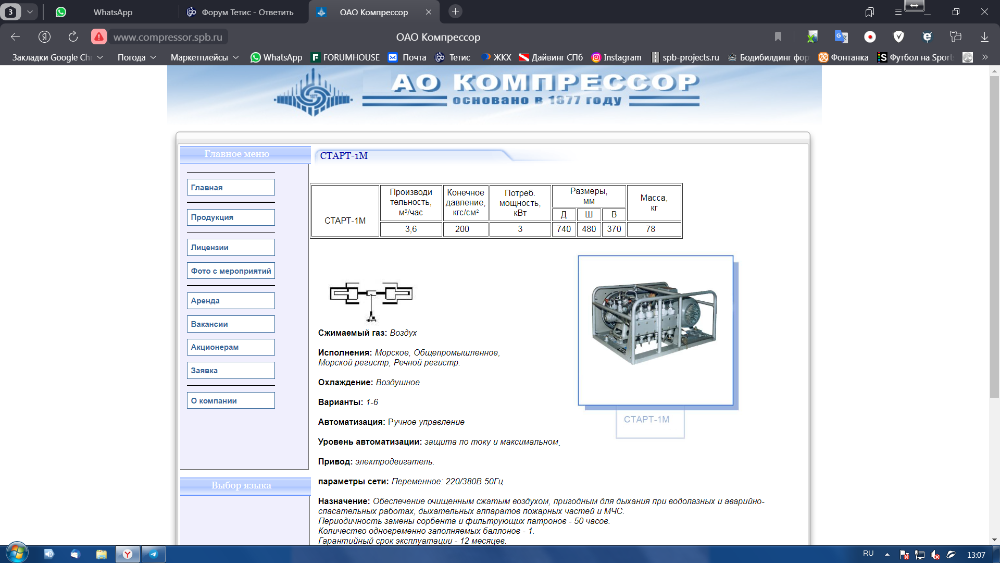Open the Дайвинг СПб bookmark

(550, 57)
